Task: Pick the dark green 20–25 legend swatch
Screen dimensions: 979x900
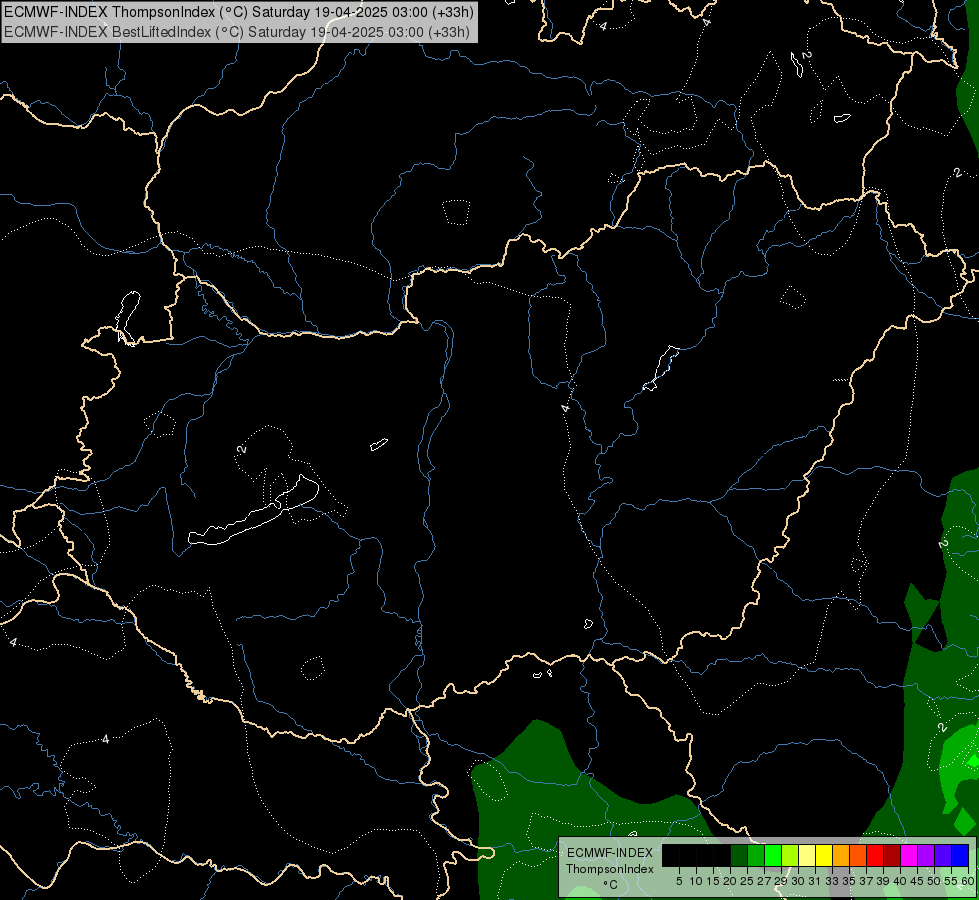Action: (739, 855)
